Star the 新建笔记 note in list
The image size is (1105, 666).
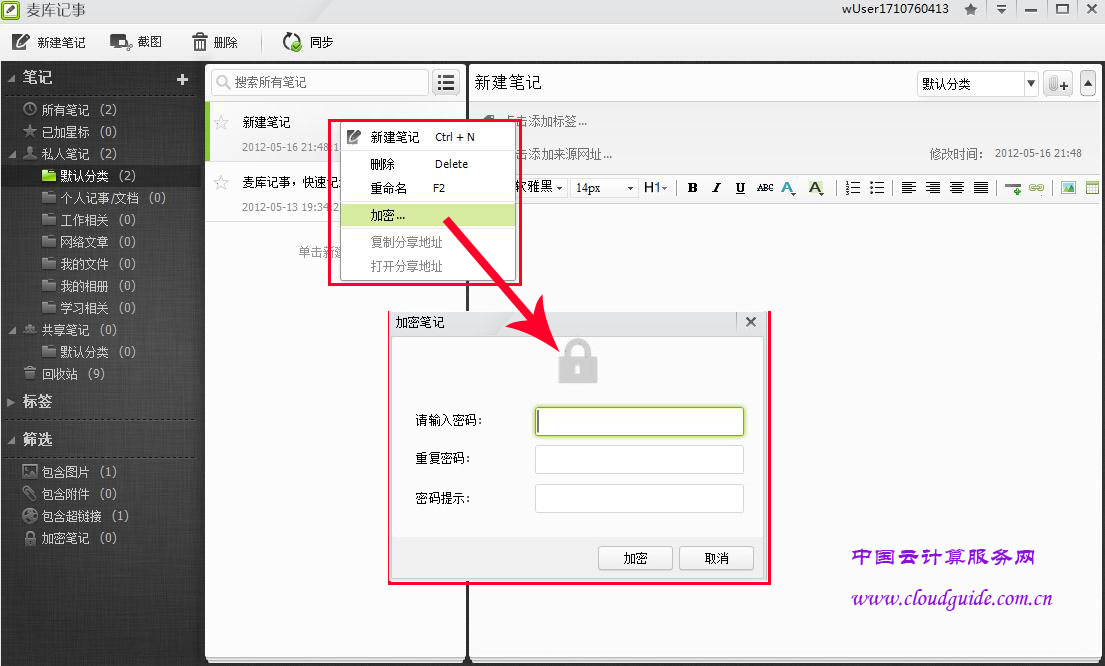[x=221, y=123]
